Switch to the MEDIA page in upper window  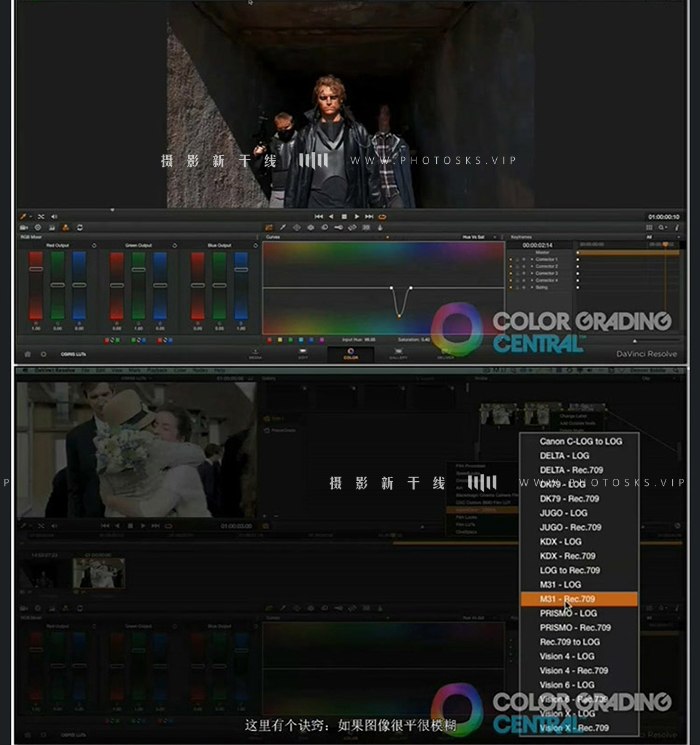pyautogui.click(x=255, y=354)
